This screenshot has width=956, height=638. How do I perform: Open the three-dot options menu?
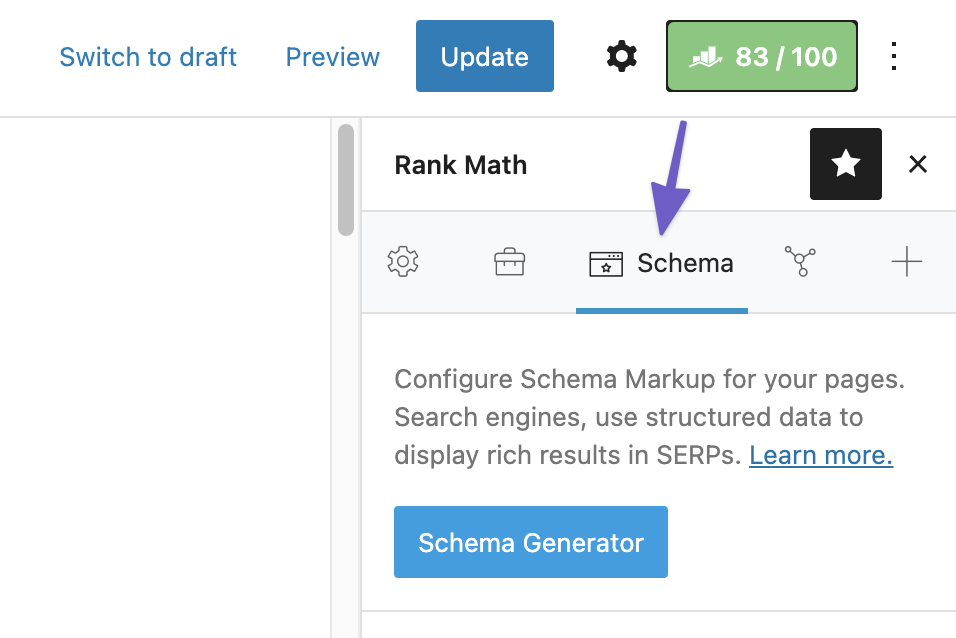[x=894, y=57]
